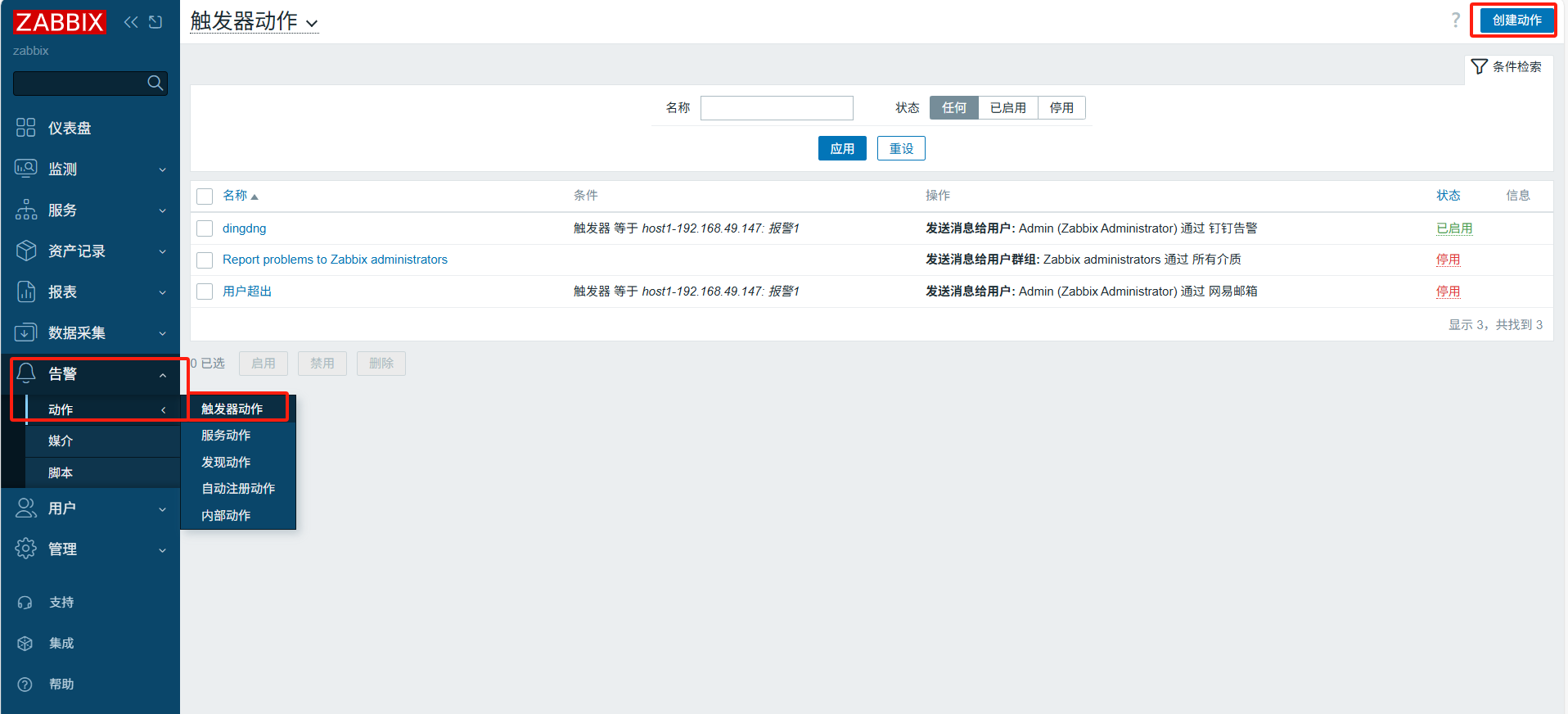The image size is (1568, 714).
Task: Sort by 状态 column header
Action: [x=1448, y=195]
